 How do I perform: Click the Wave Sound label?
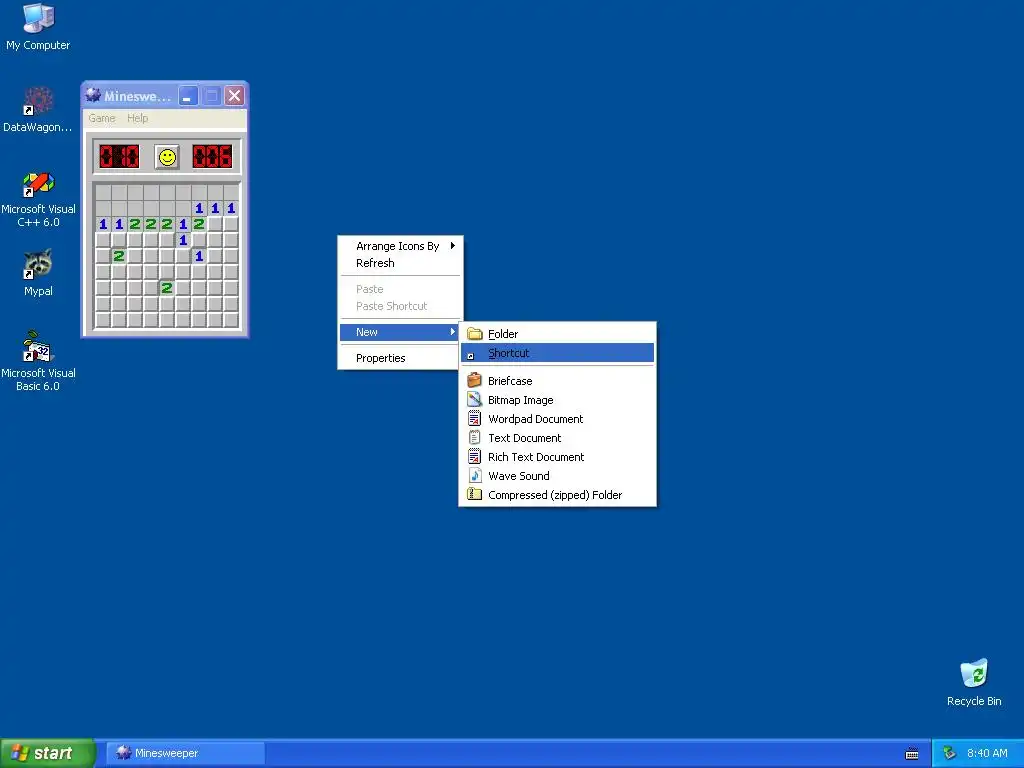[519, 475]
